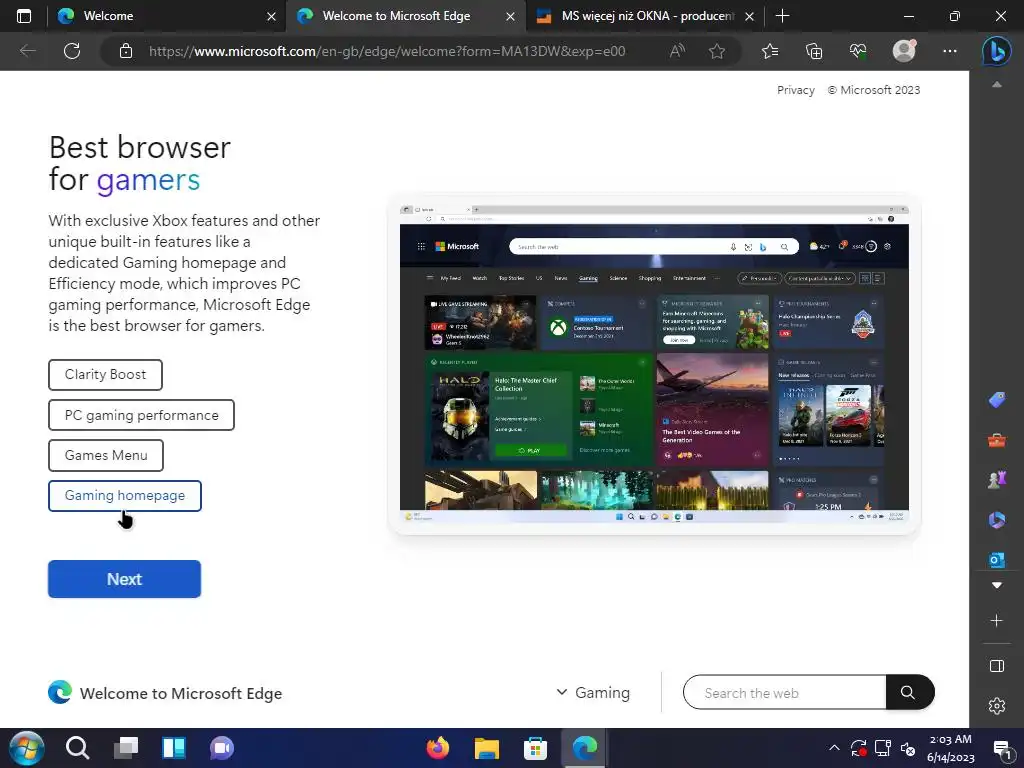This screenshot has height=768, width=1024.
Task: Launch Firefox from the taskbar
Action: [438, 748]
